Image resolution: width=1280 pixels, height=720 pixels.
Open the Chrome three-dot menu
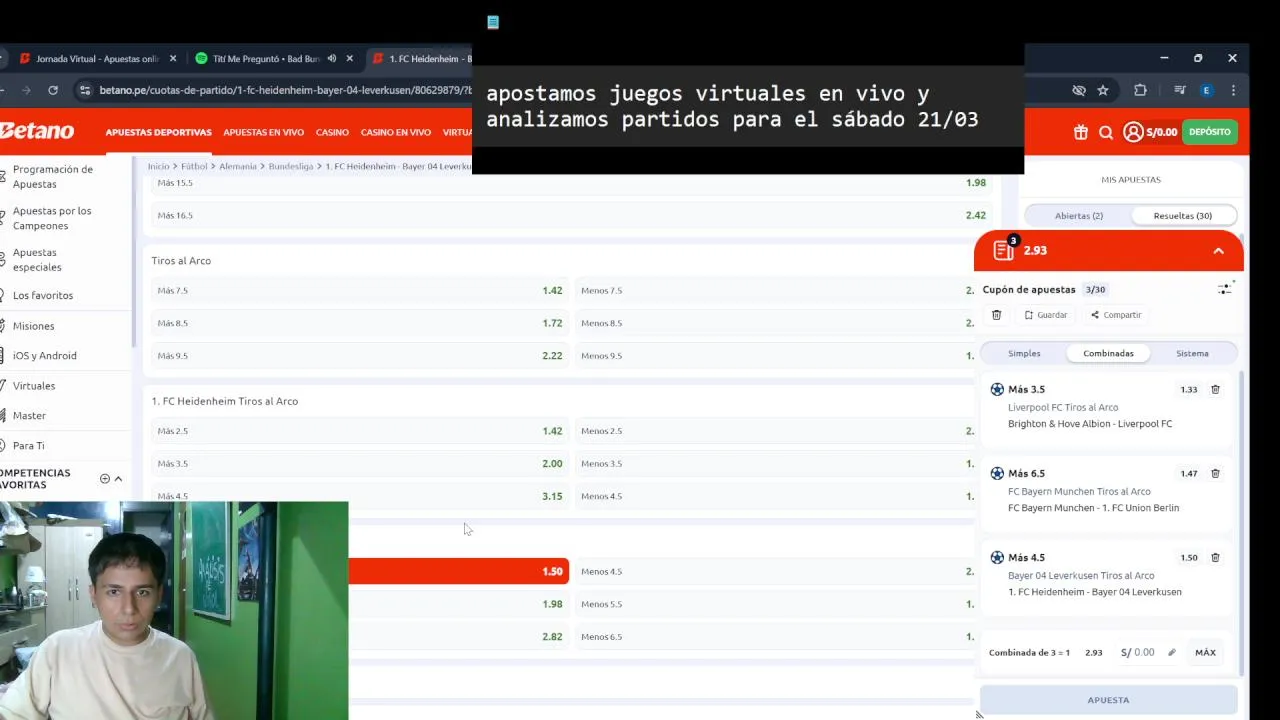(1233, 90)
